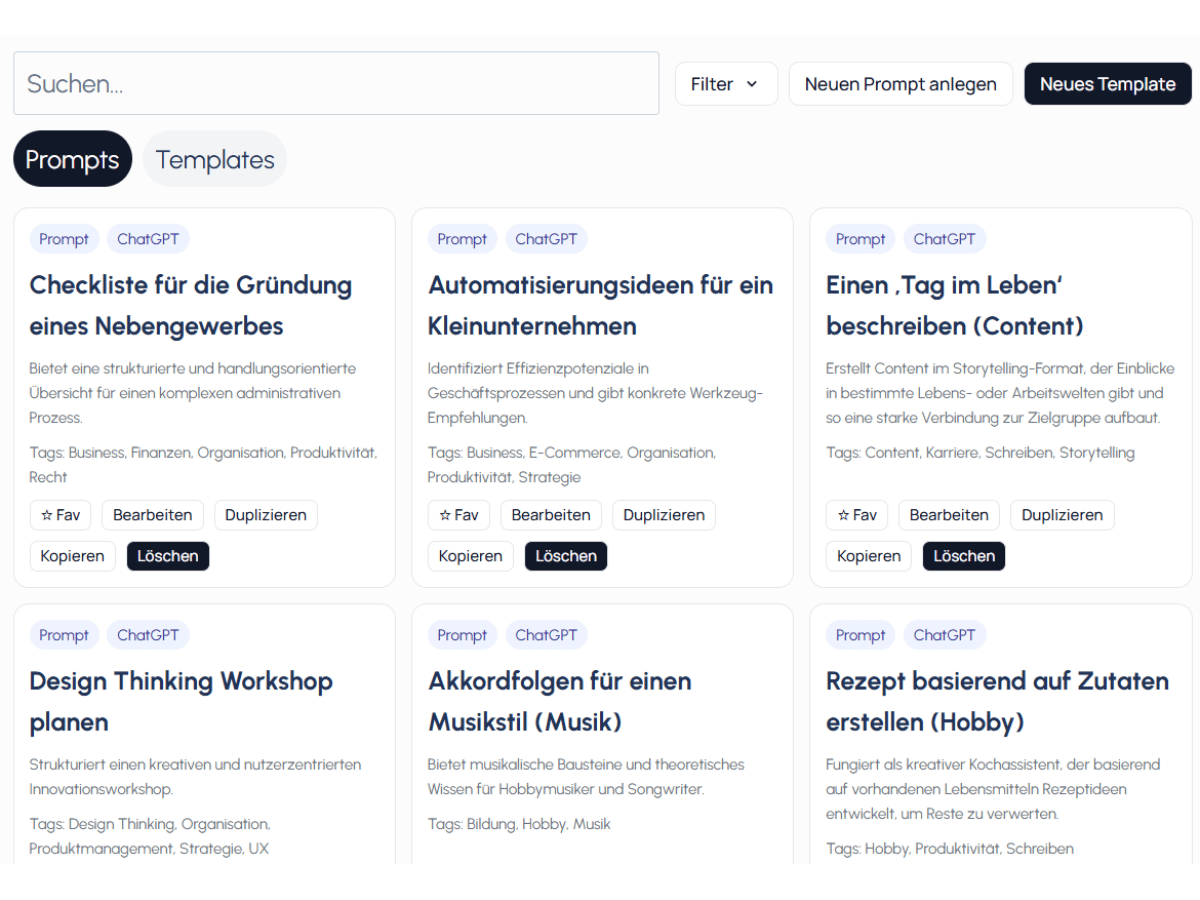Image resolution: width=1200 pixels, height=900 pixels.
Task: Click Prompt badge on Akkordfolgen card
Action: point(462,635)
